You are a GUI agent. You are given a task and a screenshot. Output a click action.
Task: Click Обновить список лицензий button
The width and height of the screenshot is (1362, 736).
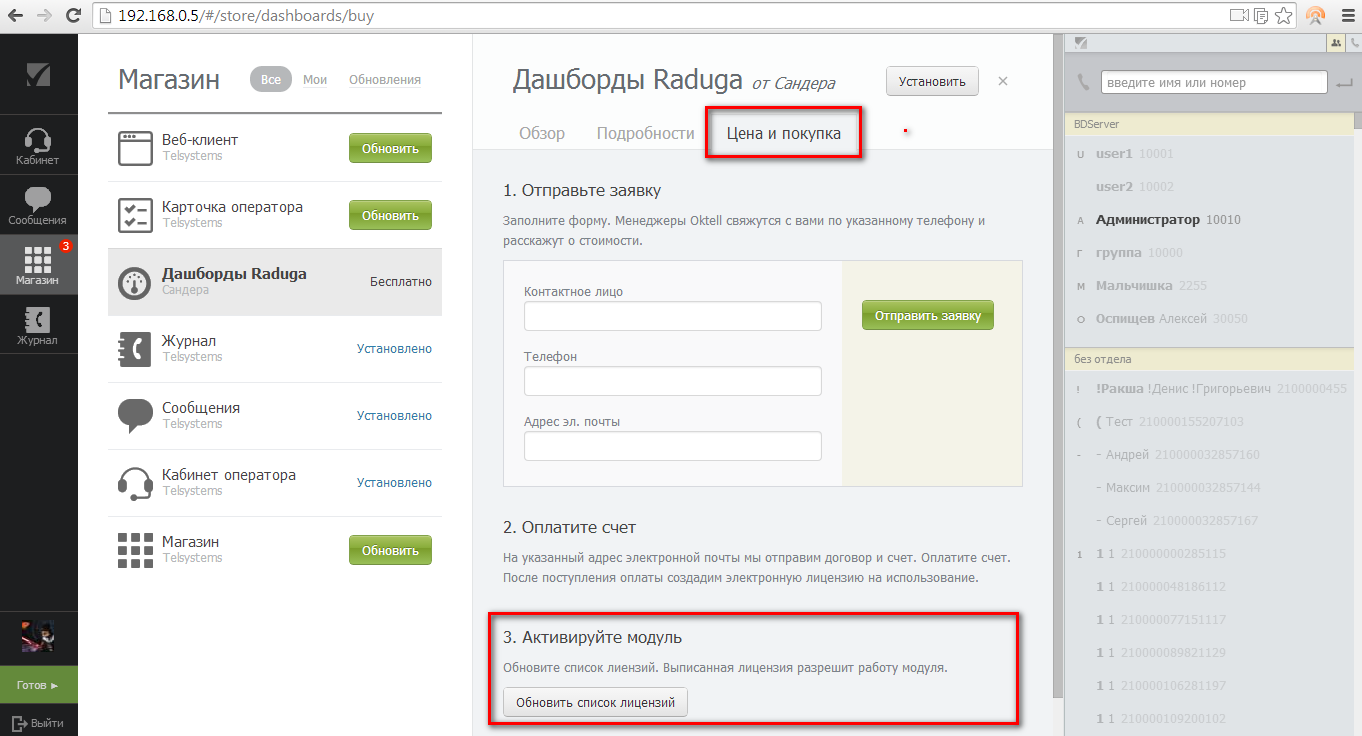pos(595,703)
